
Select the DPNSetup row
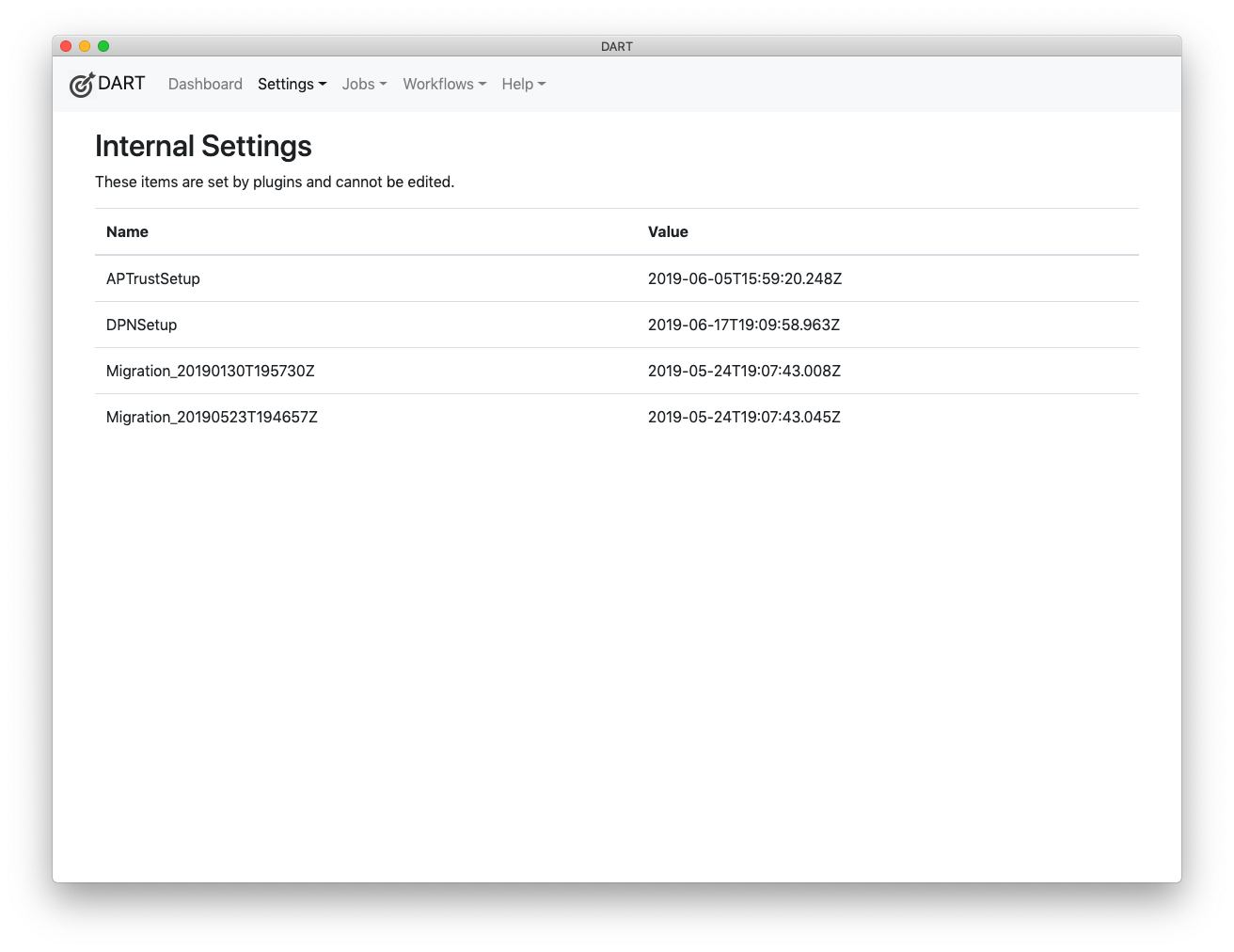coord(141,325)
